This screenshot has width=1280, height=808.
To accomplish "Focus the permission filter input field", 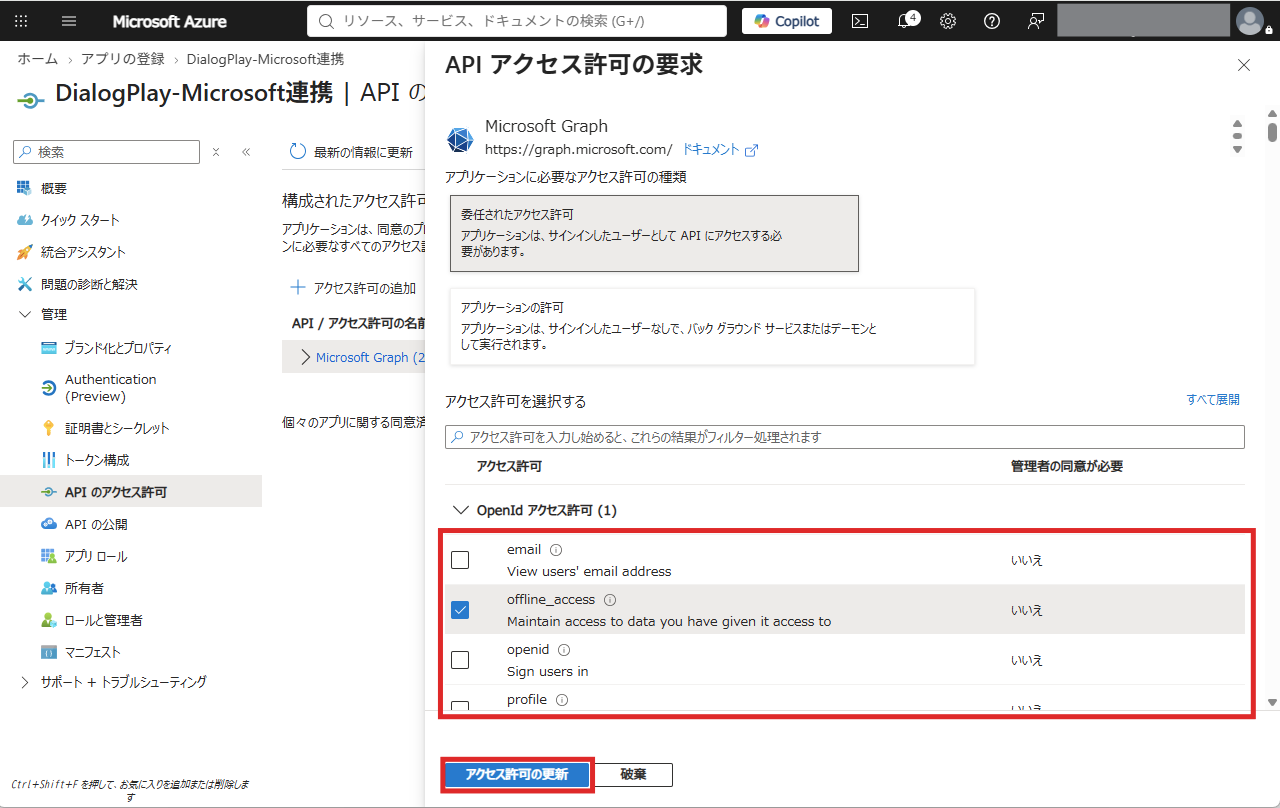I will [845, 437].
